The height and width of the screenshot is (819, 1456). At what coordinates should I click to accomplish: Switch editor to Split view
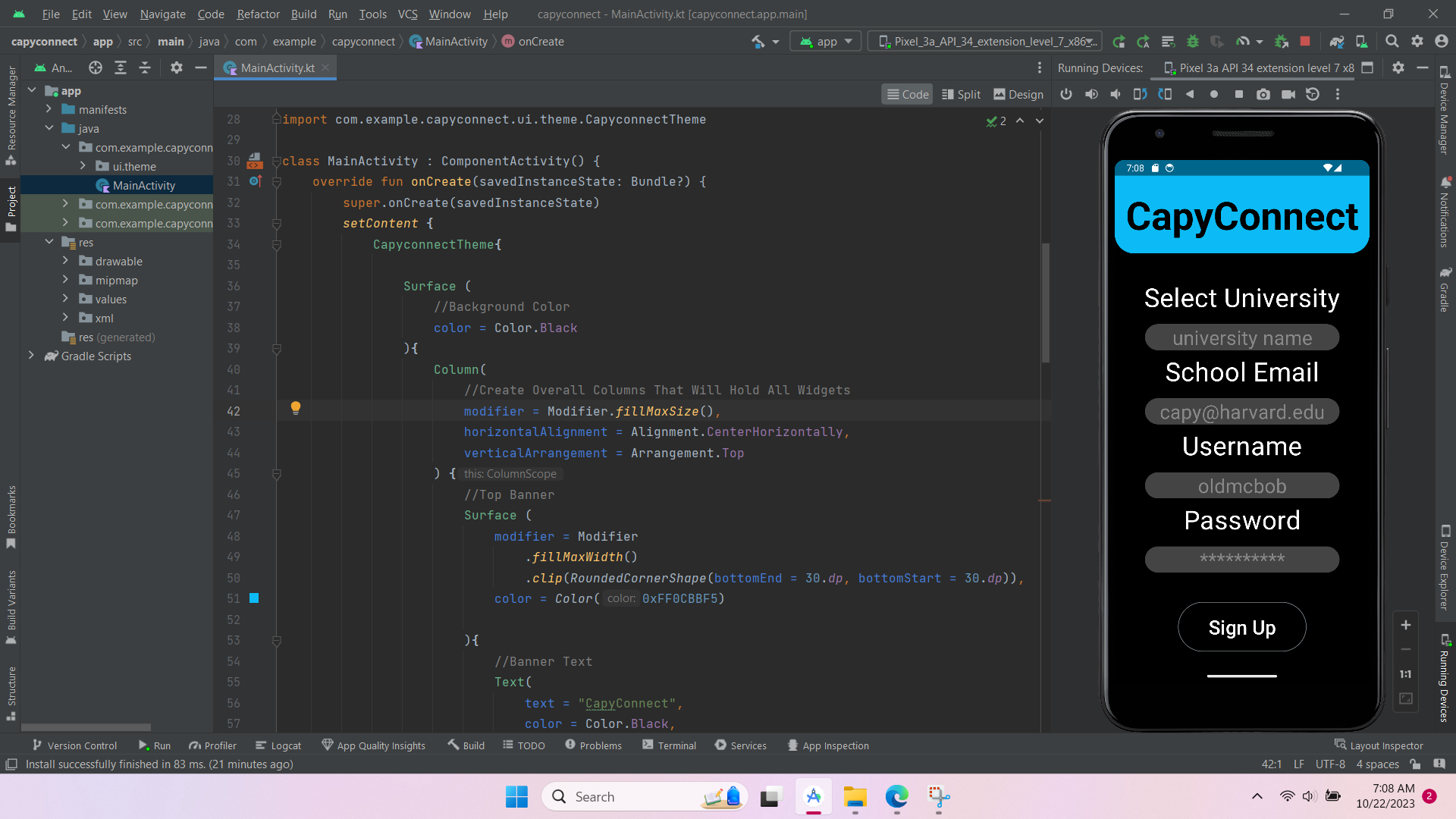pyautogui.click(x=961, y=95)
